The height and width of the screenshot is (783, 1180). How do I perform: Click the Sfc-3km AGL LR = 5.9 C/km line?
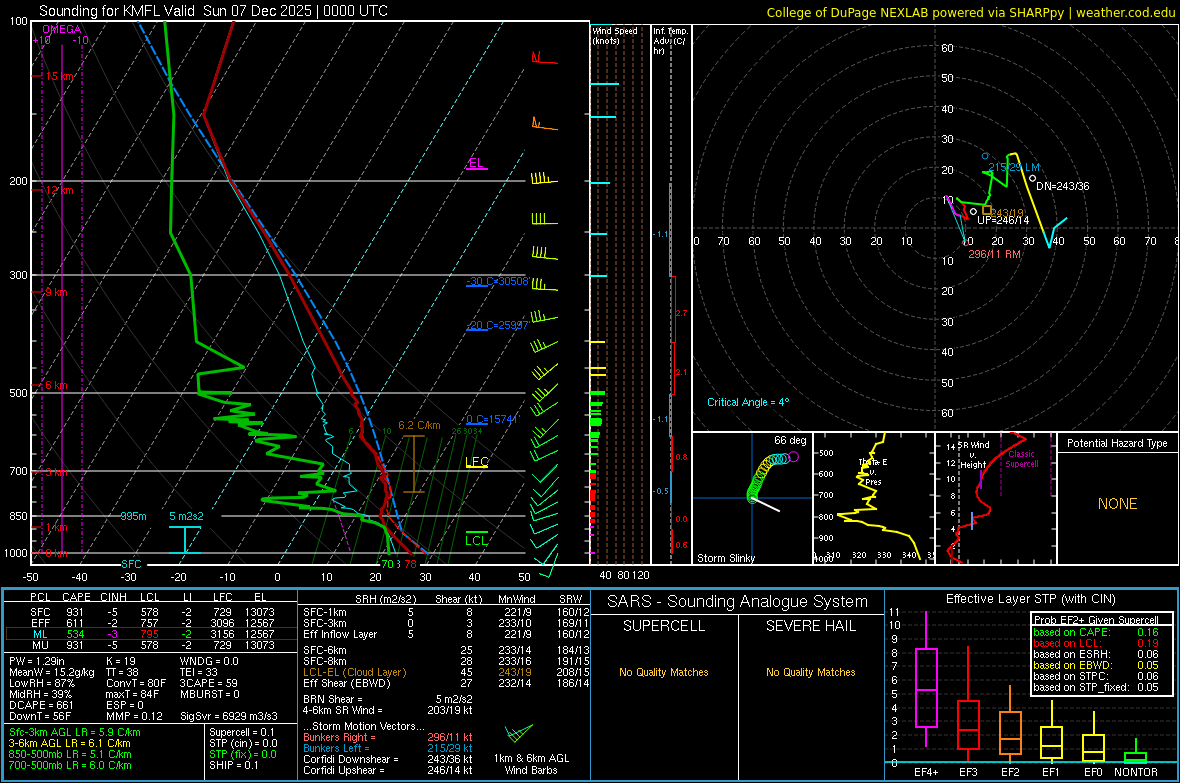click(x=75, y=732)
